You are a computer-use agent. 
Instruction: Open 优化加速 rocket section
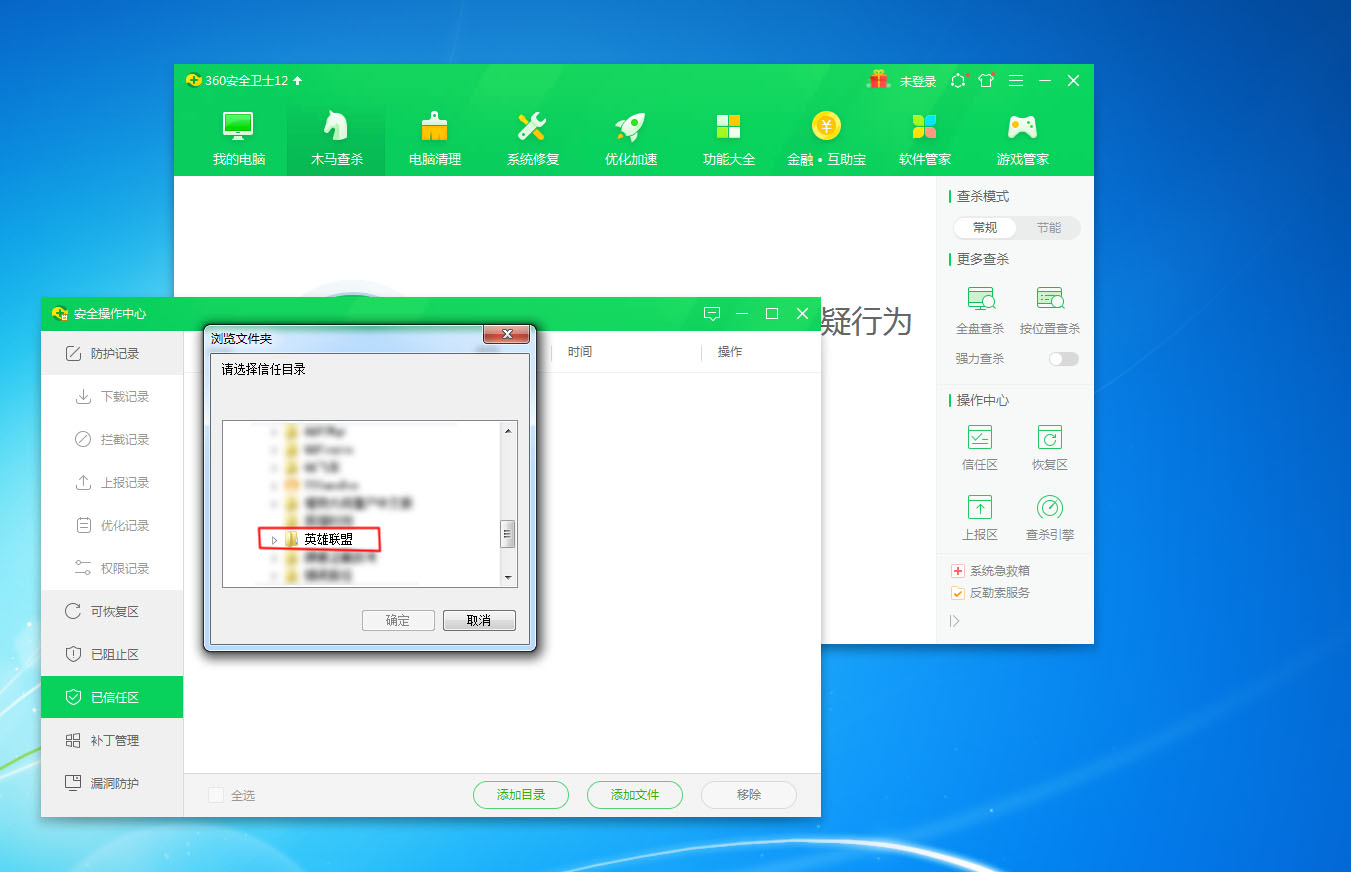pyautogui.click(x=630, y=139)
